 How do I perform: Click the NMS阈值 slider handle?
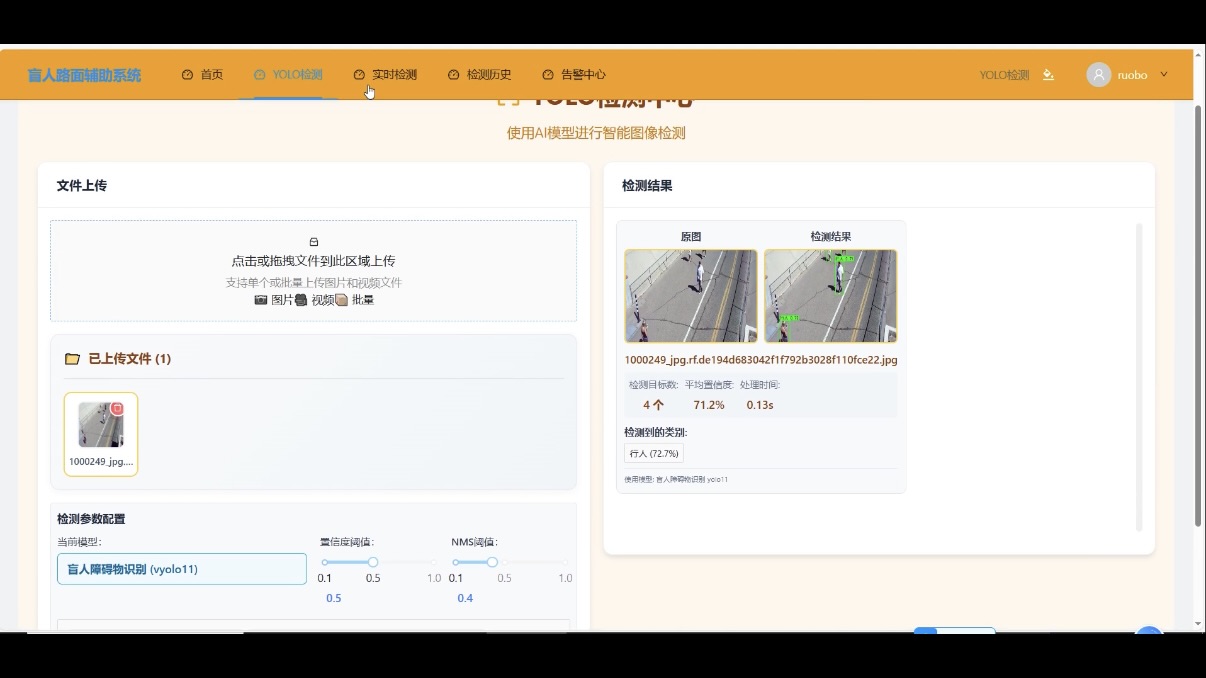[x=492, y=562]
